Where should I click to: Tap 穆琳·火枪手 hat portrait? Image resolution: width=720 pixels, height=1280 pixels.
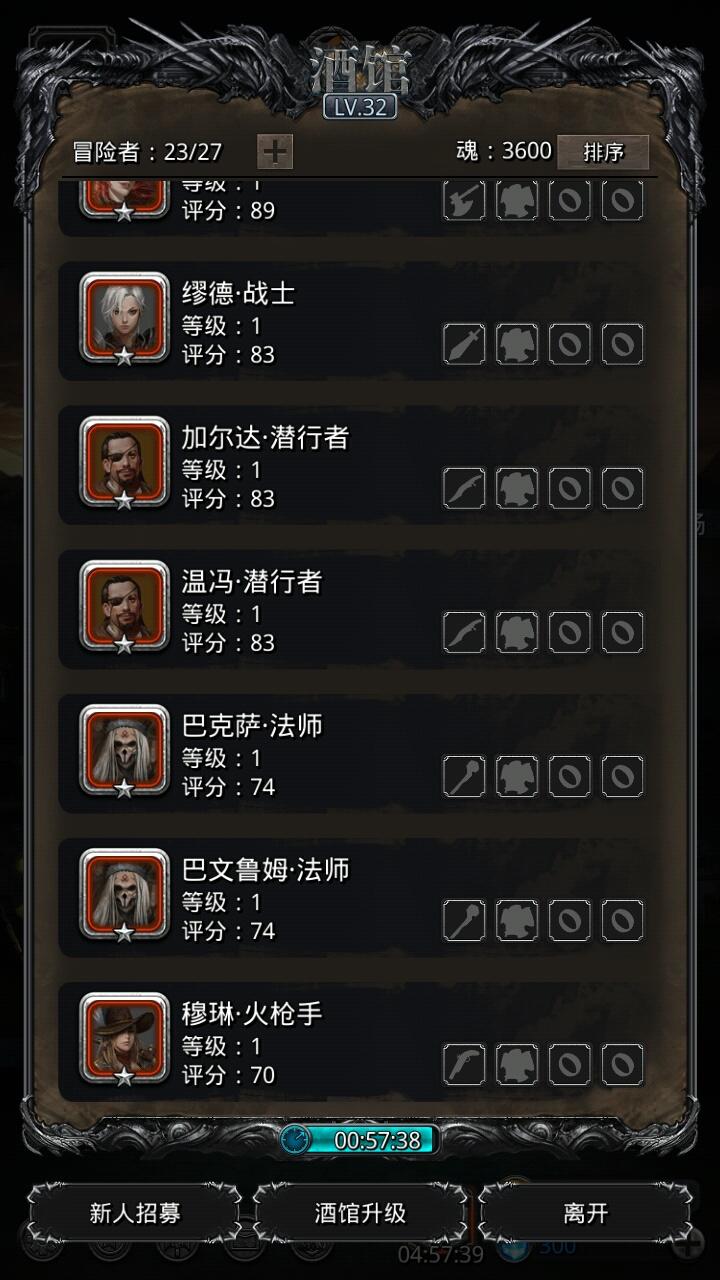[x=125, y=1039]
